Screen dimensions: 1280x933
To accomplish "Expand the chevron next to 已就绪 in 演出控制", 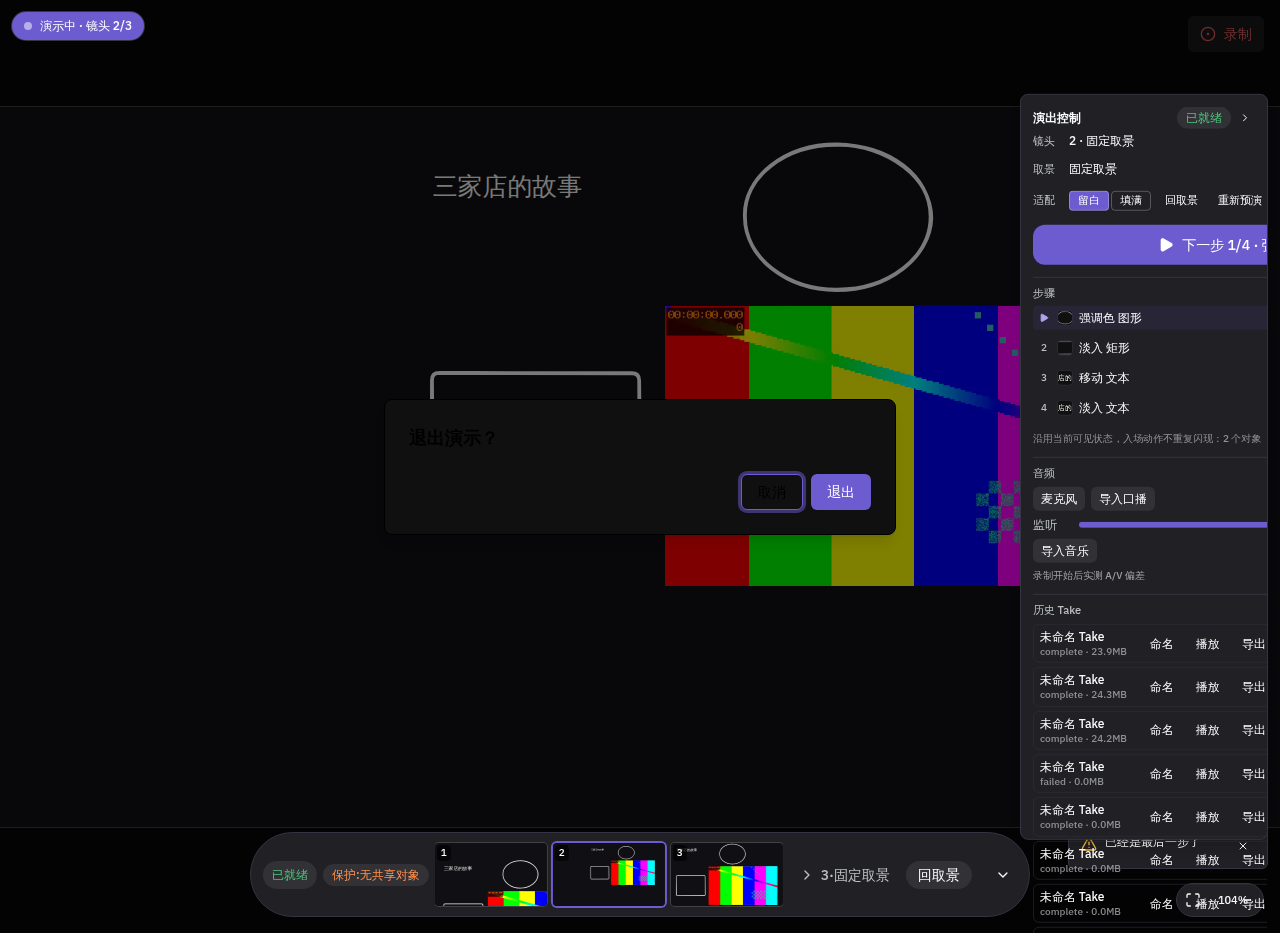I will pyautogui.click(x=1245, y=118).
